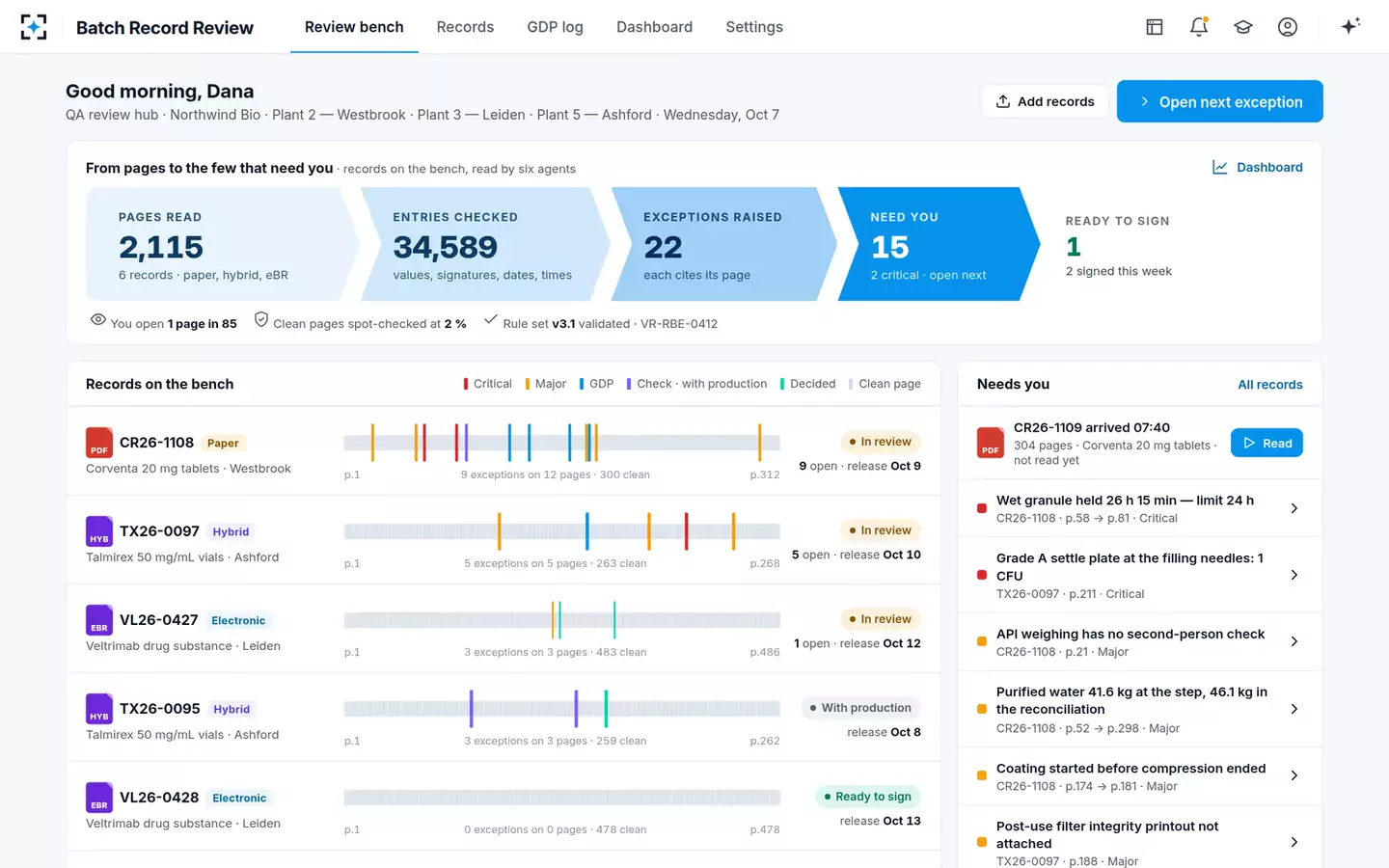
Task: Click the Need You funnel card
Action: [938, 244]
